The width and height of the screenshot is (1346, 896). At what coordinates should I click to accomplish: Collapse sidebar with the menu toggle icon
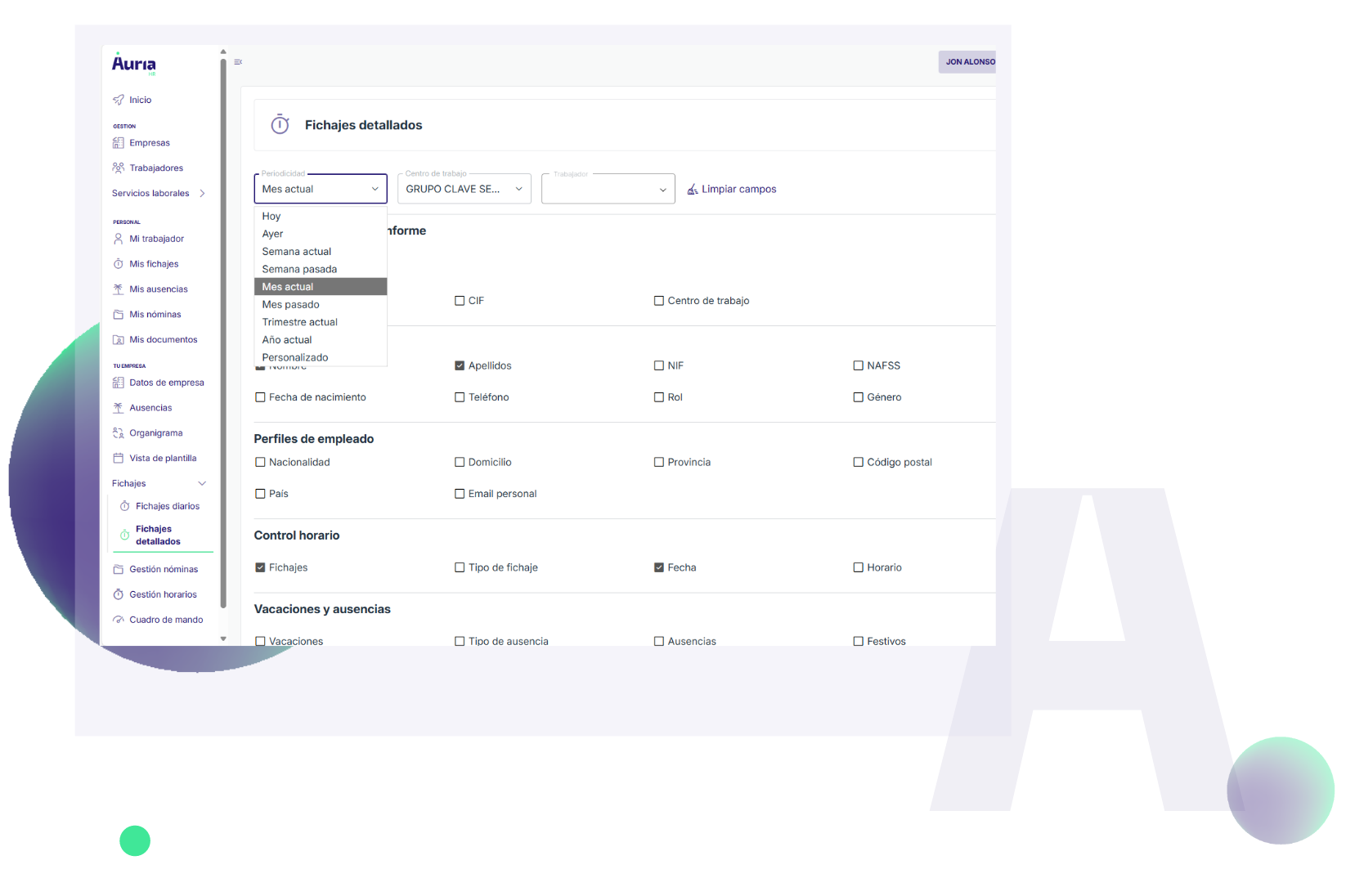pos(238,62)
